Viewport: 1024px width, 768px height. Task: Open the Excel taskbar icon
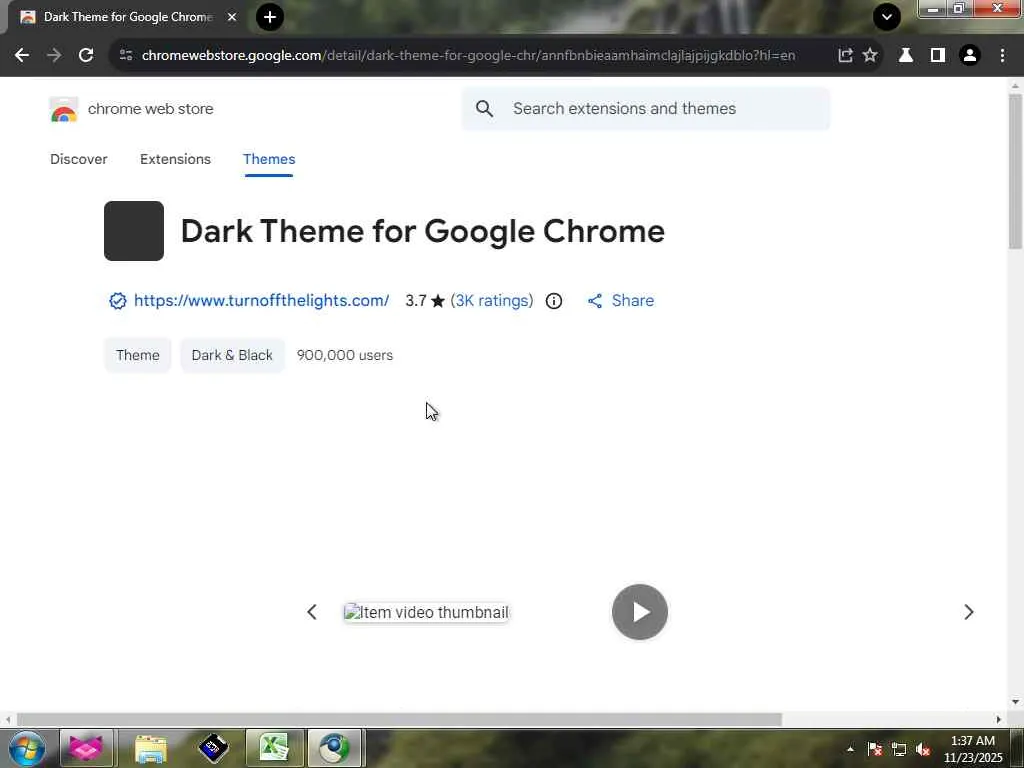click(274, 749)
